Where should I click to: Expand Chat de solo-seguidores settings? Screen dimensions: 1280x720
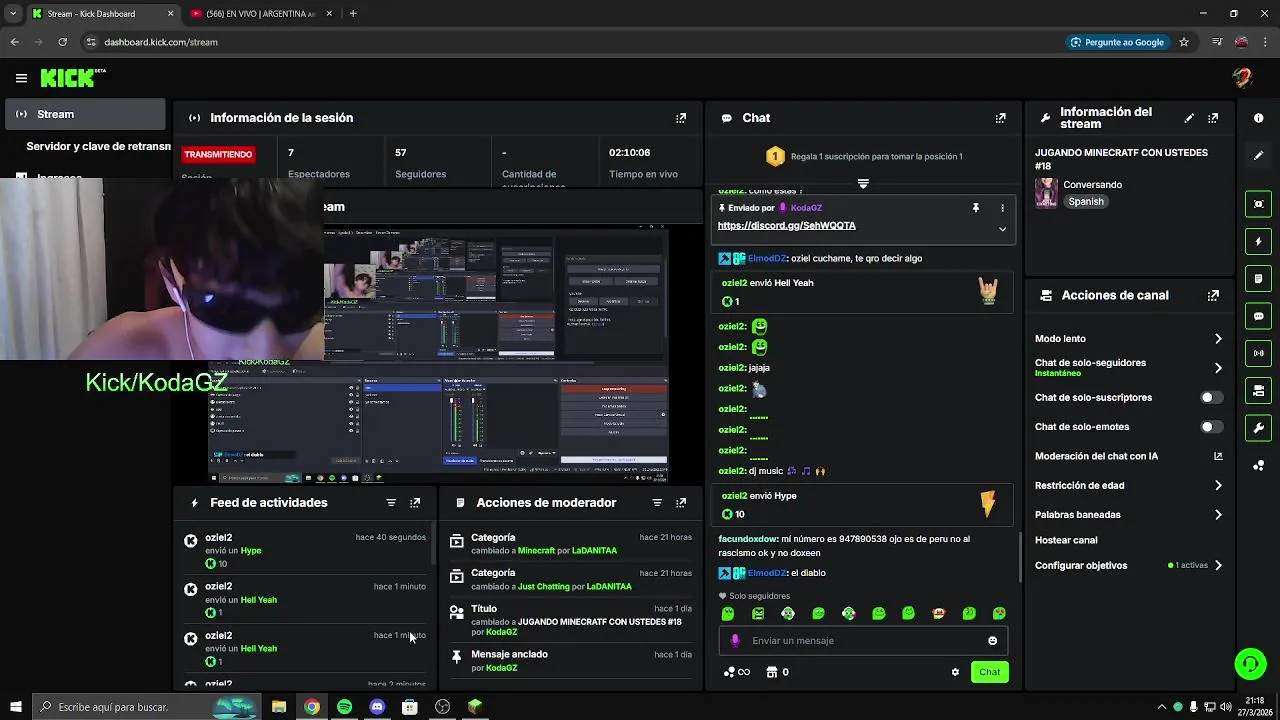click(x=1218, y=368)
